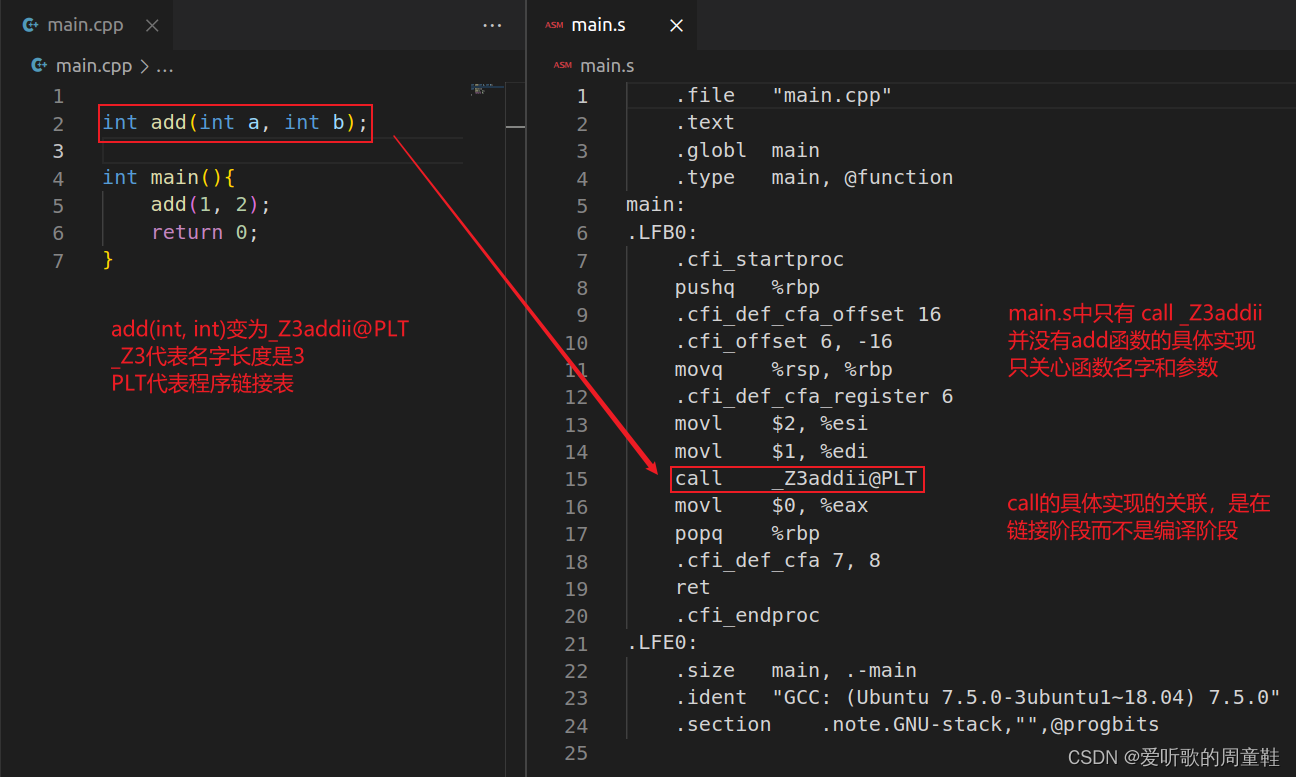Click the '.cfi_def_cfa_register 6' line
This screenshot has width=1296, height=777.
click(x=814, y=396)
